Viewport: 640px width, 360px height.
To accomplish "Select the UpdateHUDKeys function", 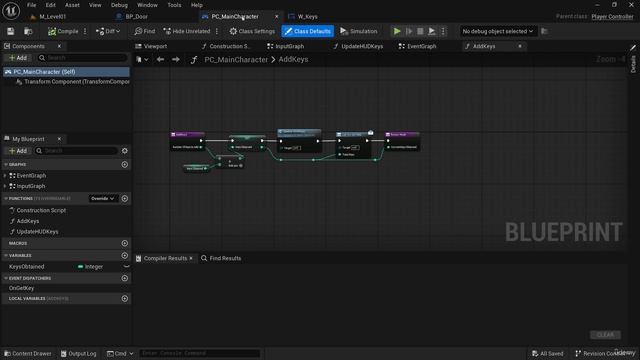I will (37, 231).
